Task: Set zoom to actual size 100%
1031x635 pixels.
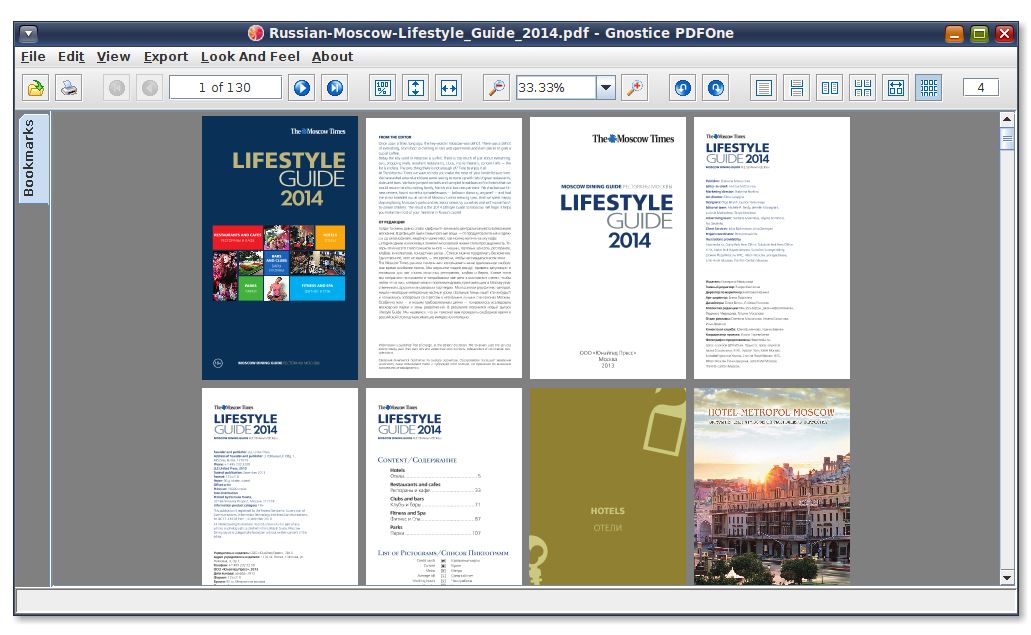Action: click(383, 87)
